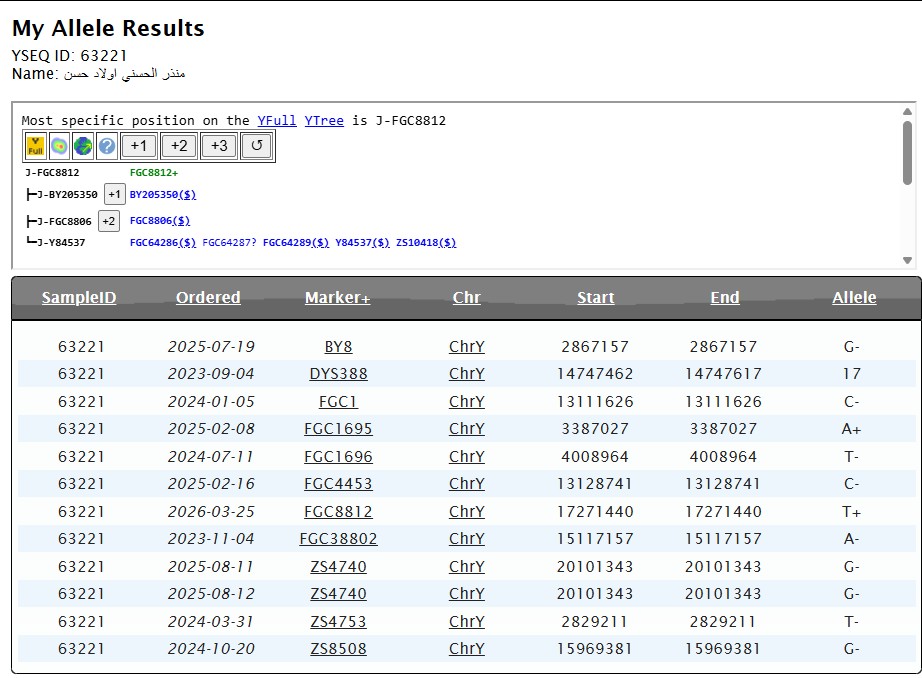This screenshot has width=922, height=678.
Task: Open the BY8 marker link
Action: pos(338,346)
